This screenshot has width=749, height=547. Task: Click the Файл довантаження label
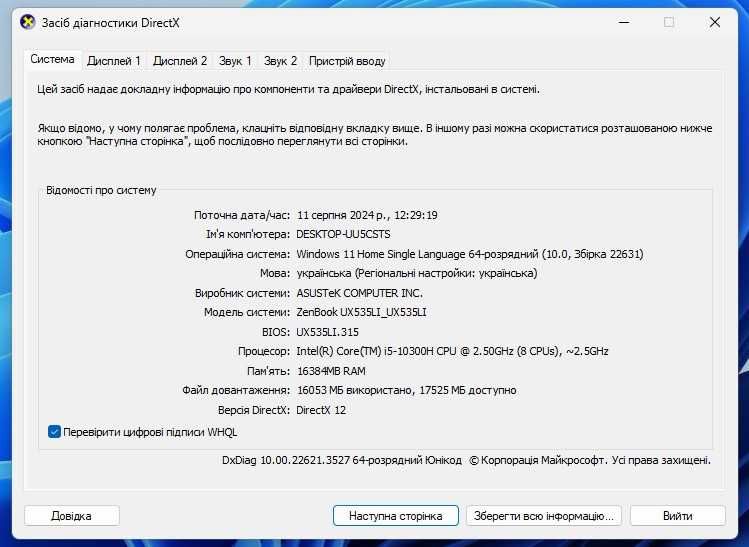pyautogui.click(x=236, y=390)
